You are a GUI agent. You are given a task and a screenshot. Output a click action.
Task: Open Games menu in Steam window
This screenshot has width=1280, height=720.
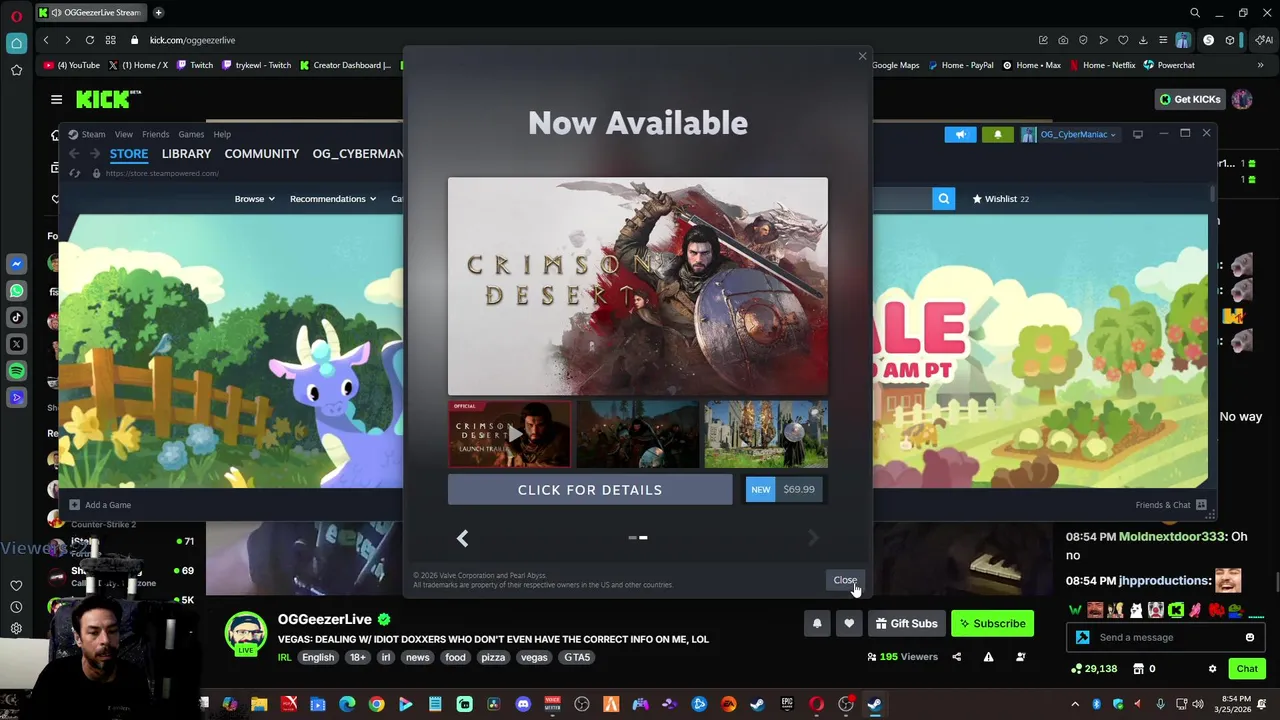click(191, 134)
